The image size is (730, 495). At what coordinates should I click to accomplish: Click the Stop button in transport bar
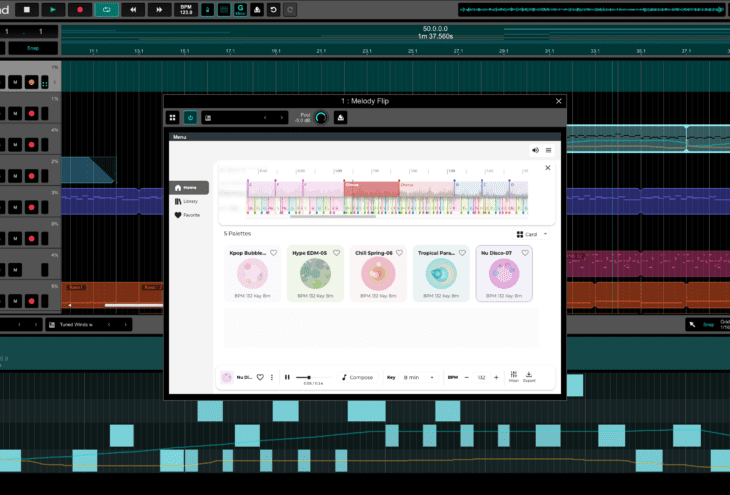click(27, 9)
